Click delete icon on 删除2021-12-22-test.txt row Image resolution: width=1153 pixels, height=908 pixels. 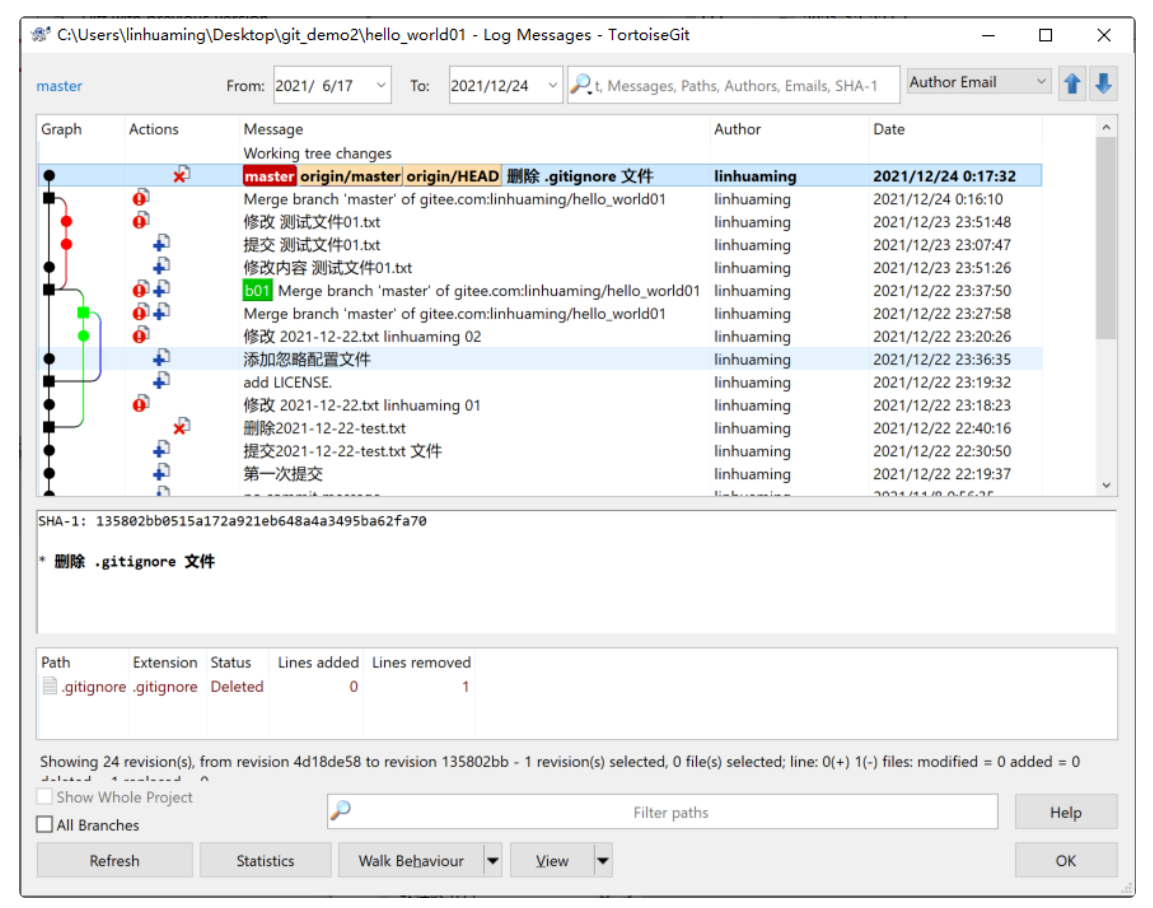pos(181,426)
